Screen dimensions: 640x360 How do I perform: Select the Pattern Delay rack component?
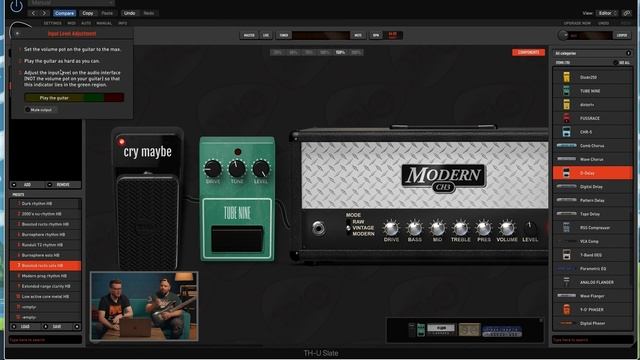592,200
